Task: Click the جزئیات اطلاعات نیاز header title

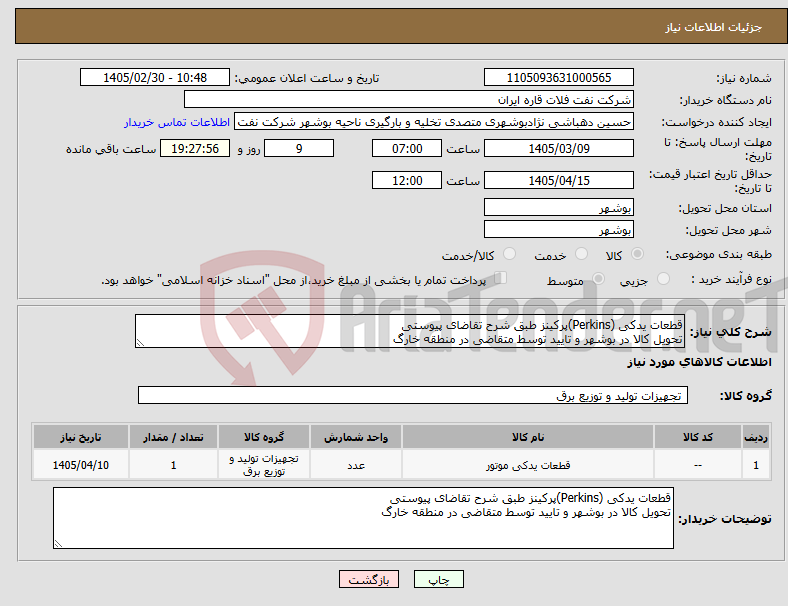Action: [x=714, y=27]
